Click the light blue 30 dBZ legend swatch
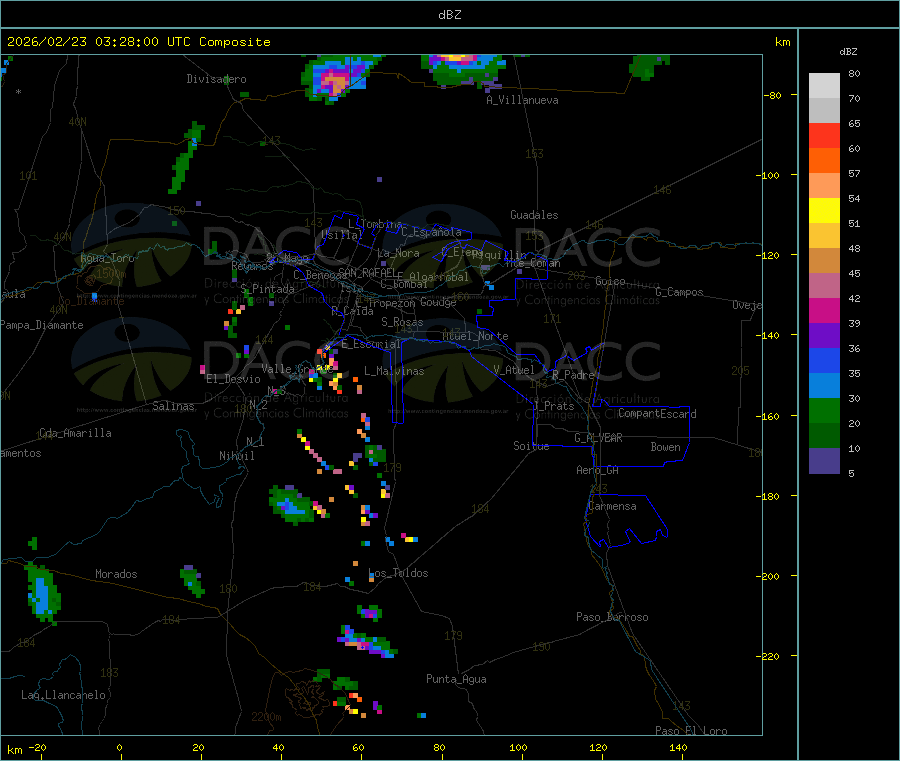Screen dimensions: 900x761 click(x=824, y=386)
